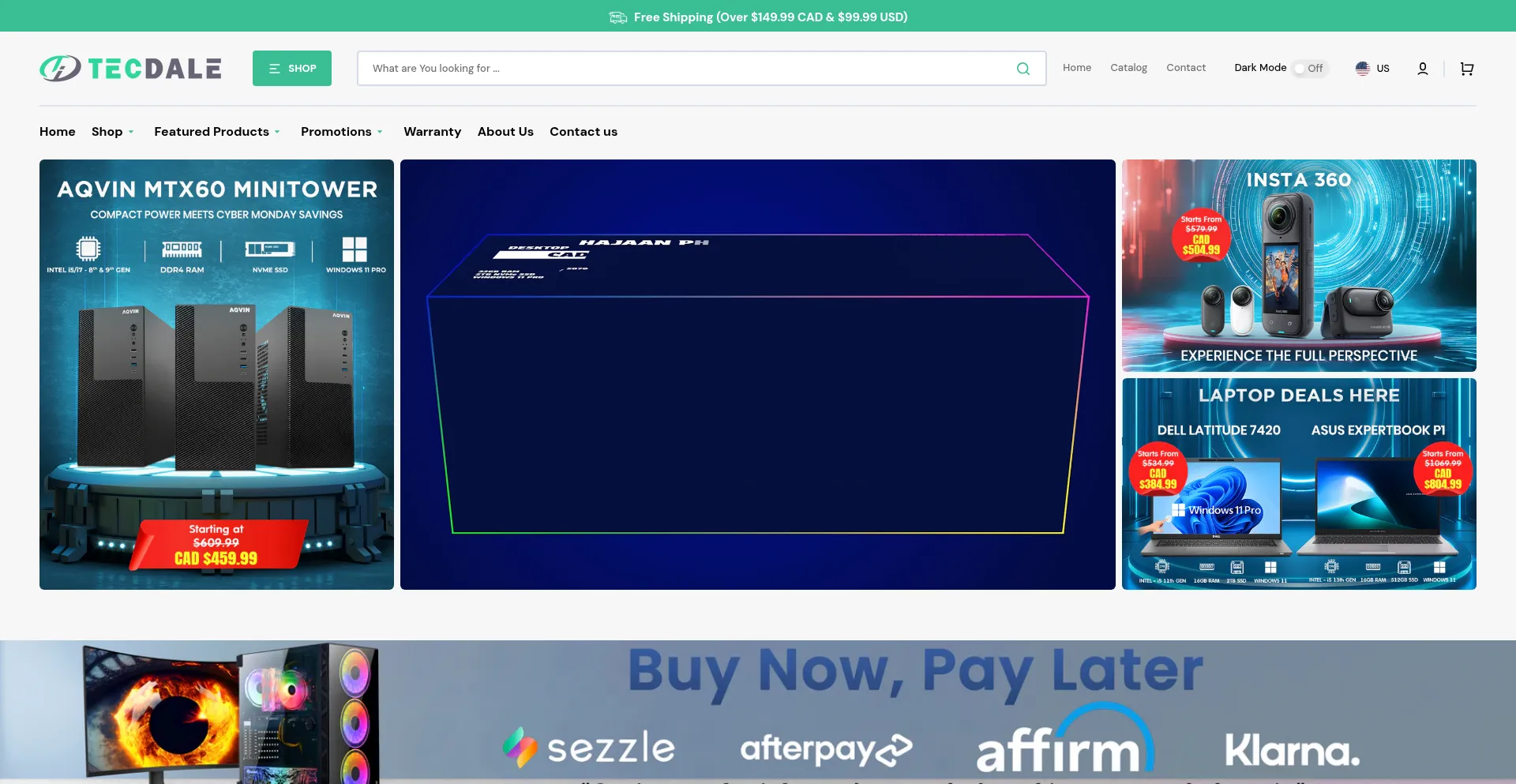
Task: Click the Contact link in top header
Action: 1186,68
